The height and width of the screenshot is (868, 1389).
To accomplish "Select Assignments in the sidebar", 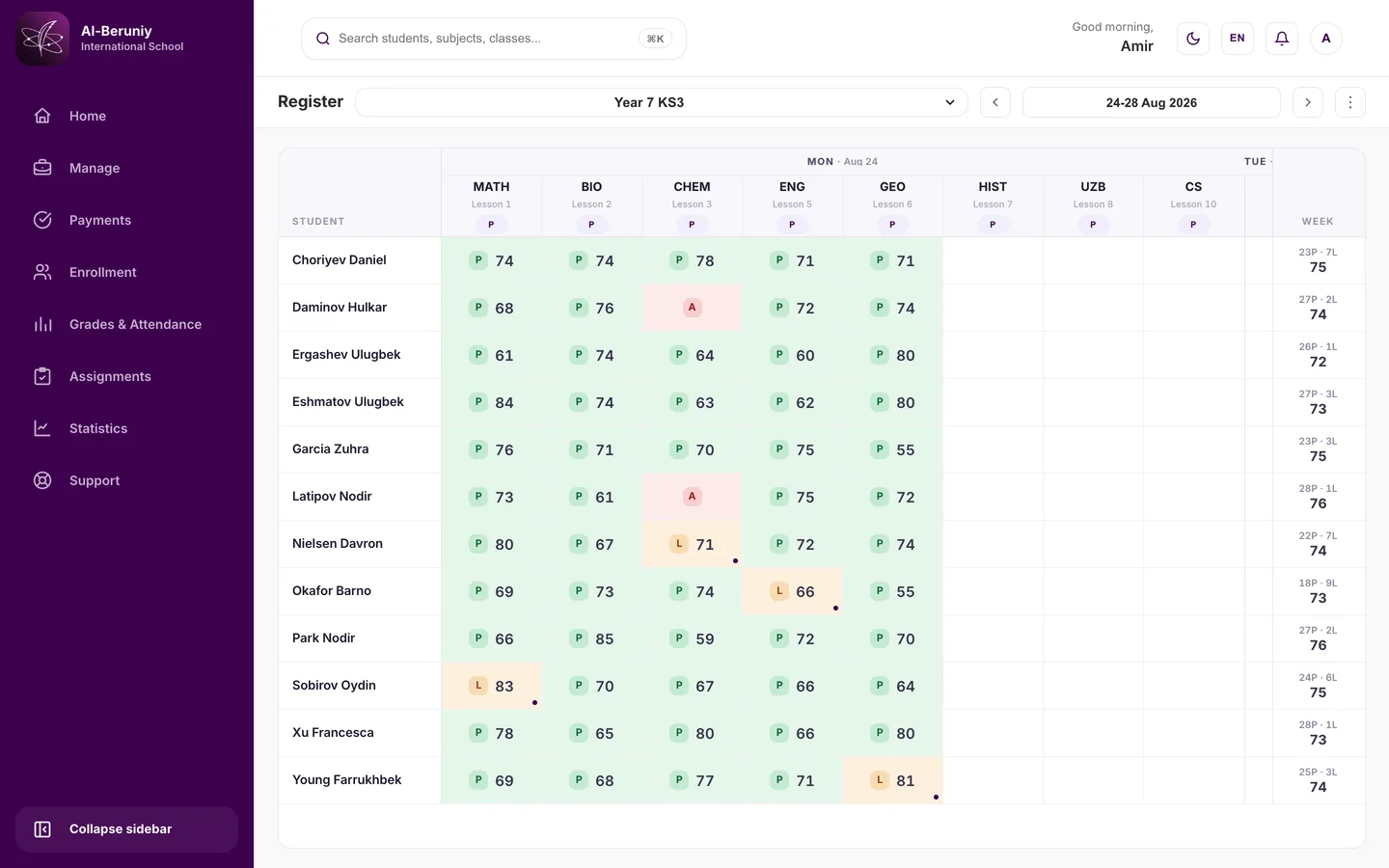I will pyautogui.click(x=126, y=376).
